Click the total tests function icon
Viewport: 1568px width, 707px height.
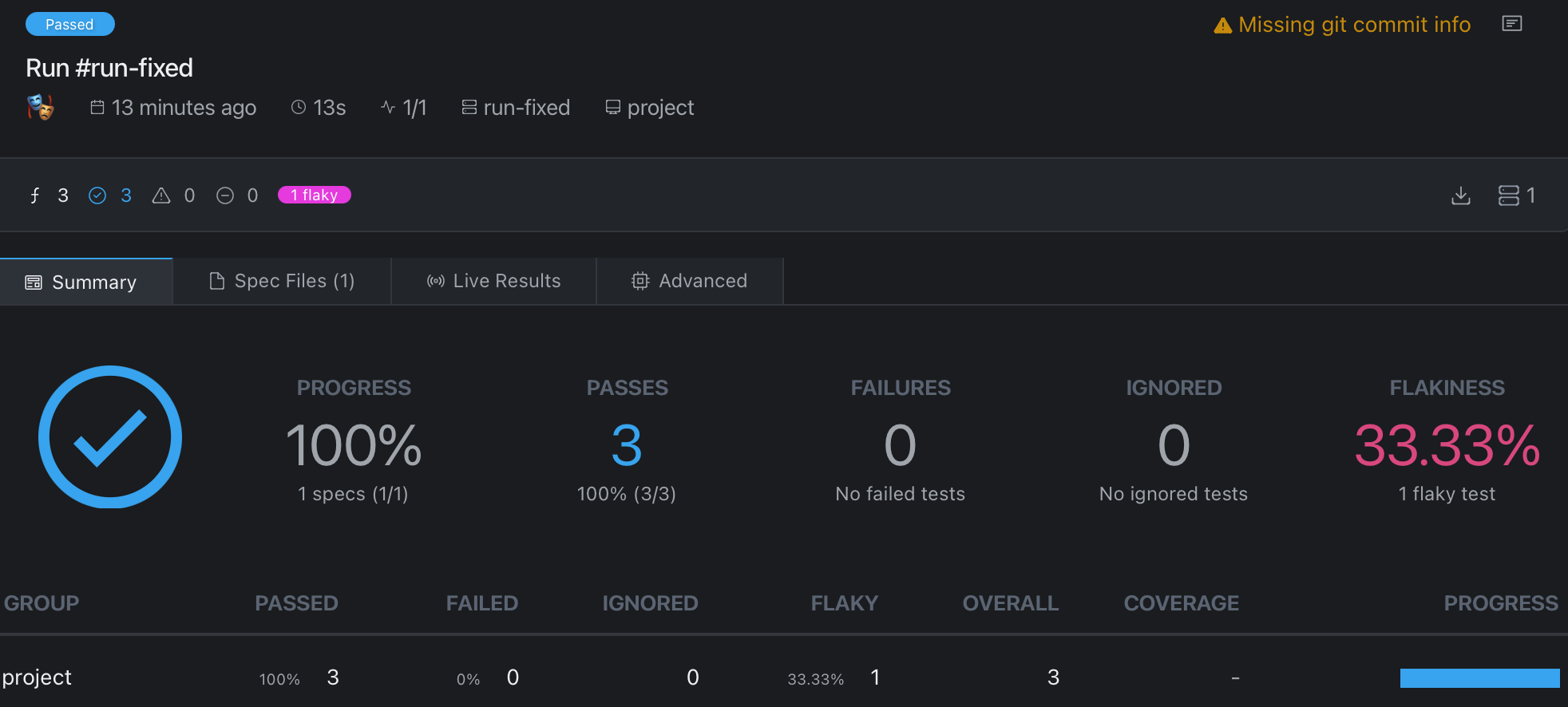pyautogui.click(x=35, y=196)
